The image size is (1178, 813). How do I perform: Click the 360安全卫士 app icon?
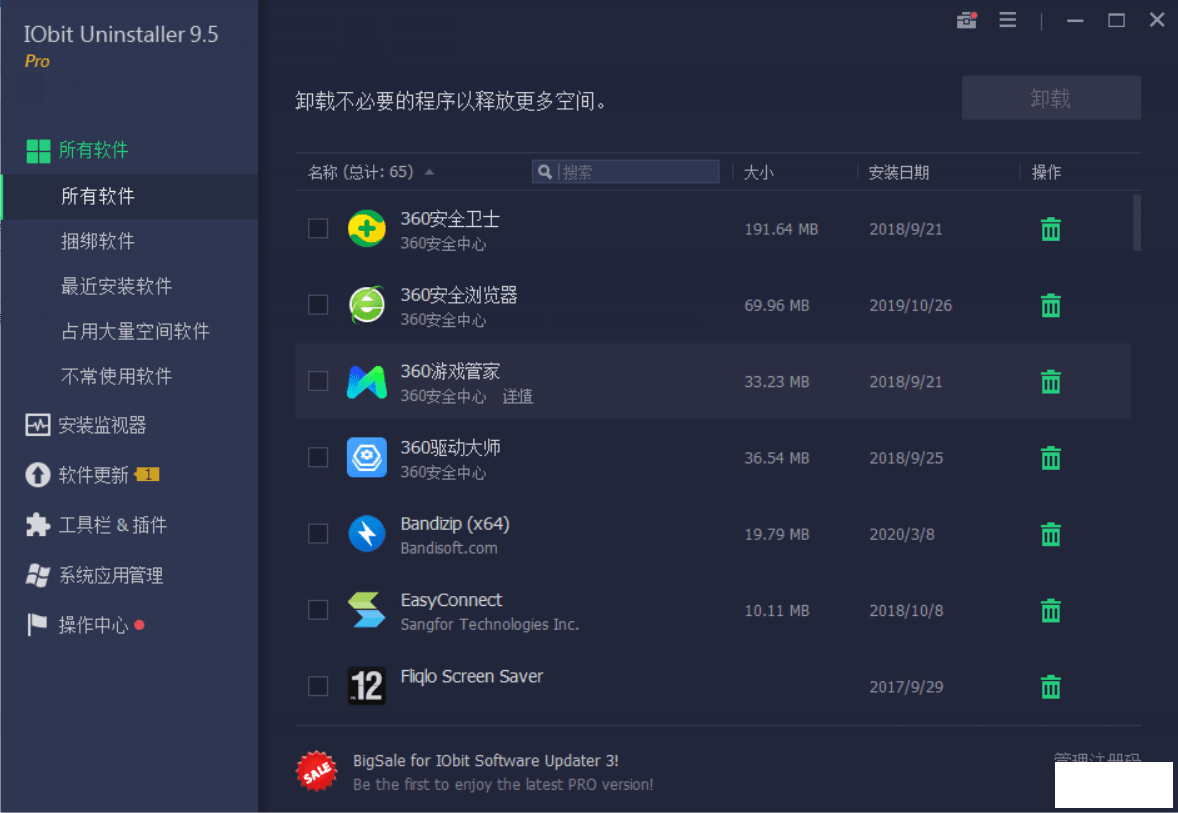367,228
